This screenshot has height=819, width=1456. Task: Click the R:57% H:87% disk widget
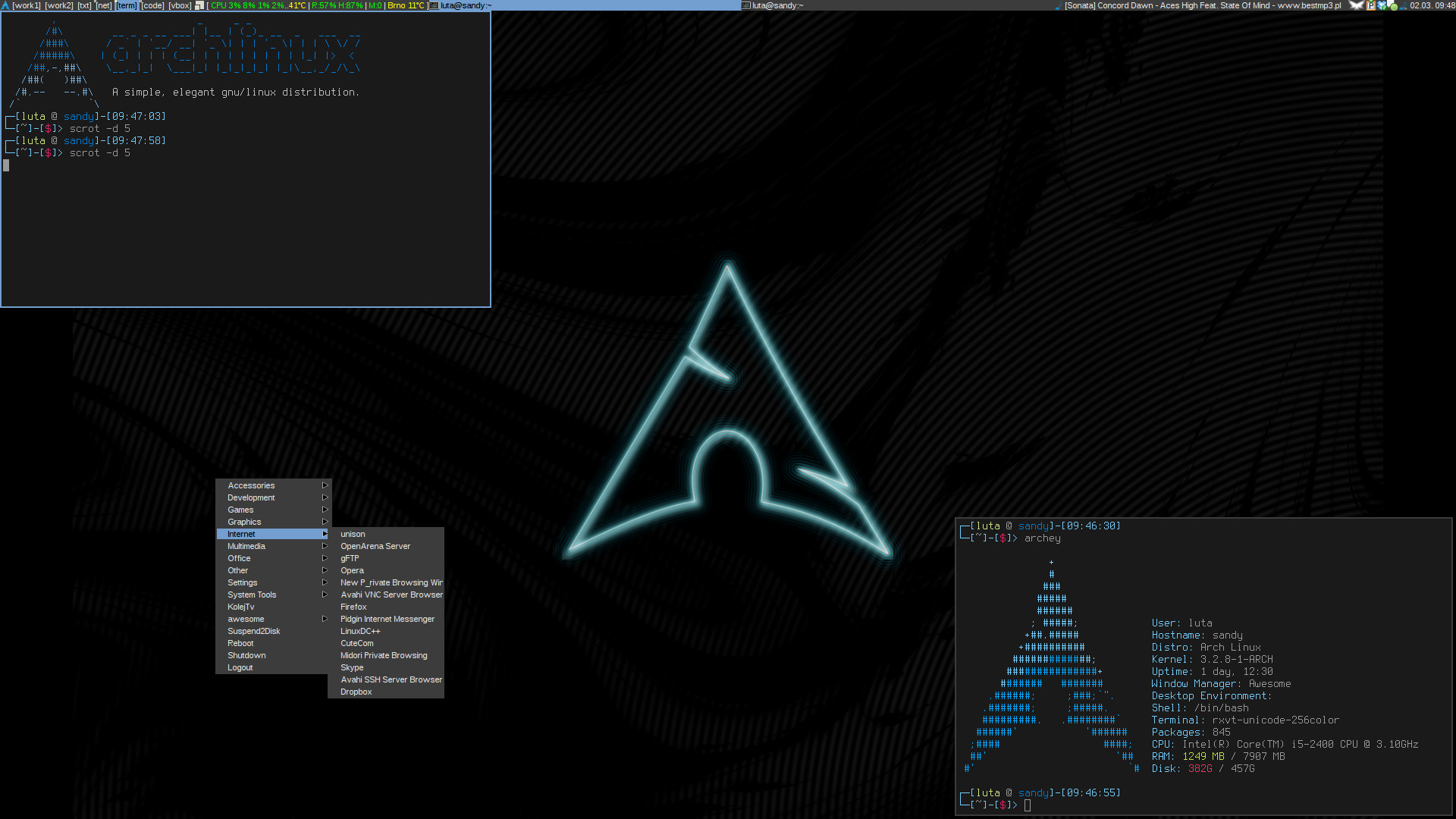[x=337, y=5]
